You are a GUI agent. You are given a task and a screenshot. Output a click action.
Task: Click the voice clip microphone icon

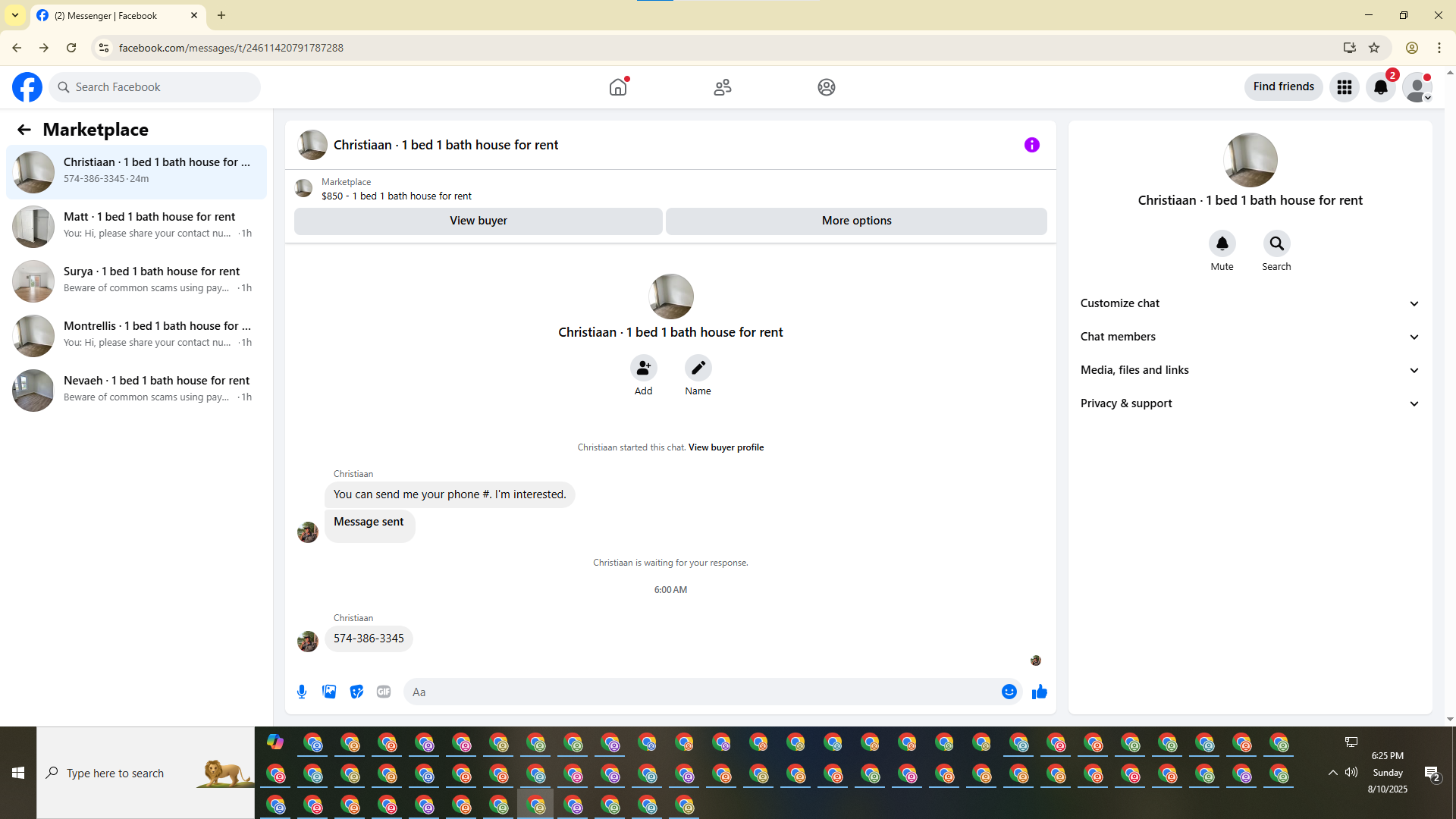pos(302,692)
